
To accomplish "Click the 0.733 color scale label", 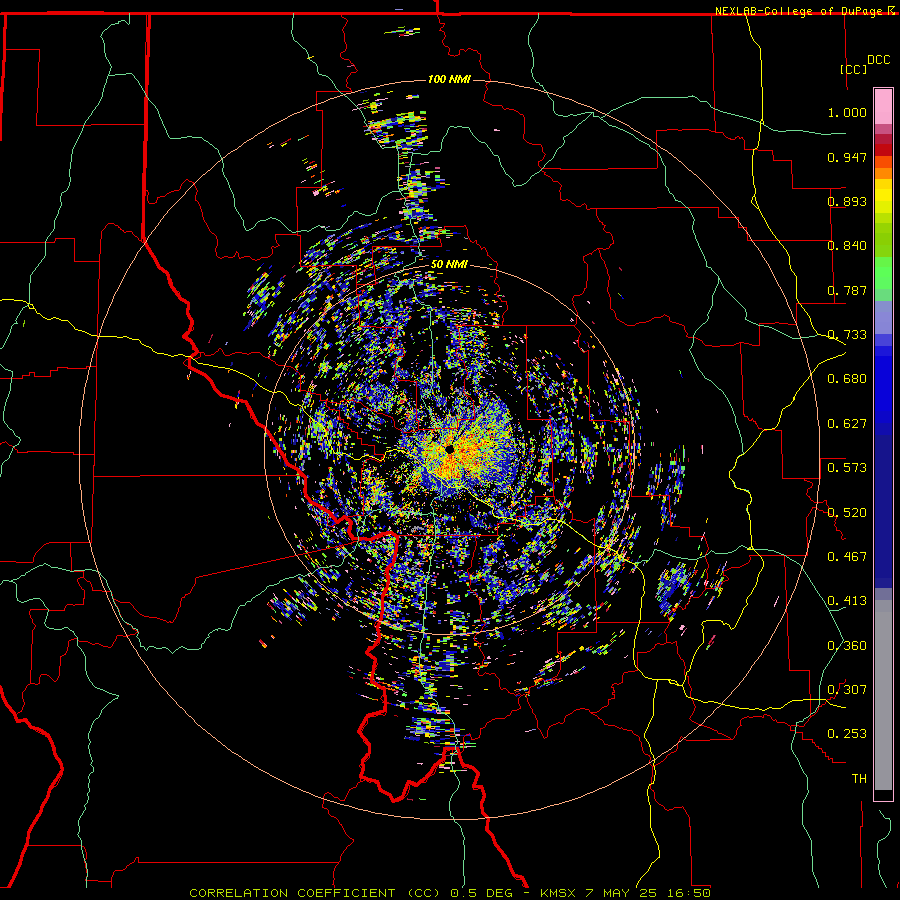I will point(847,335).
